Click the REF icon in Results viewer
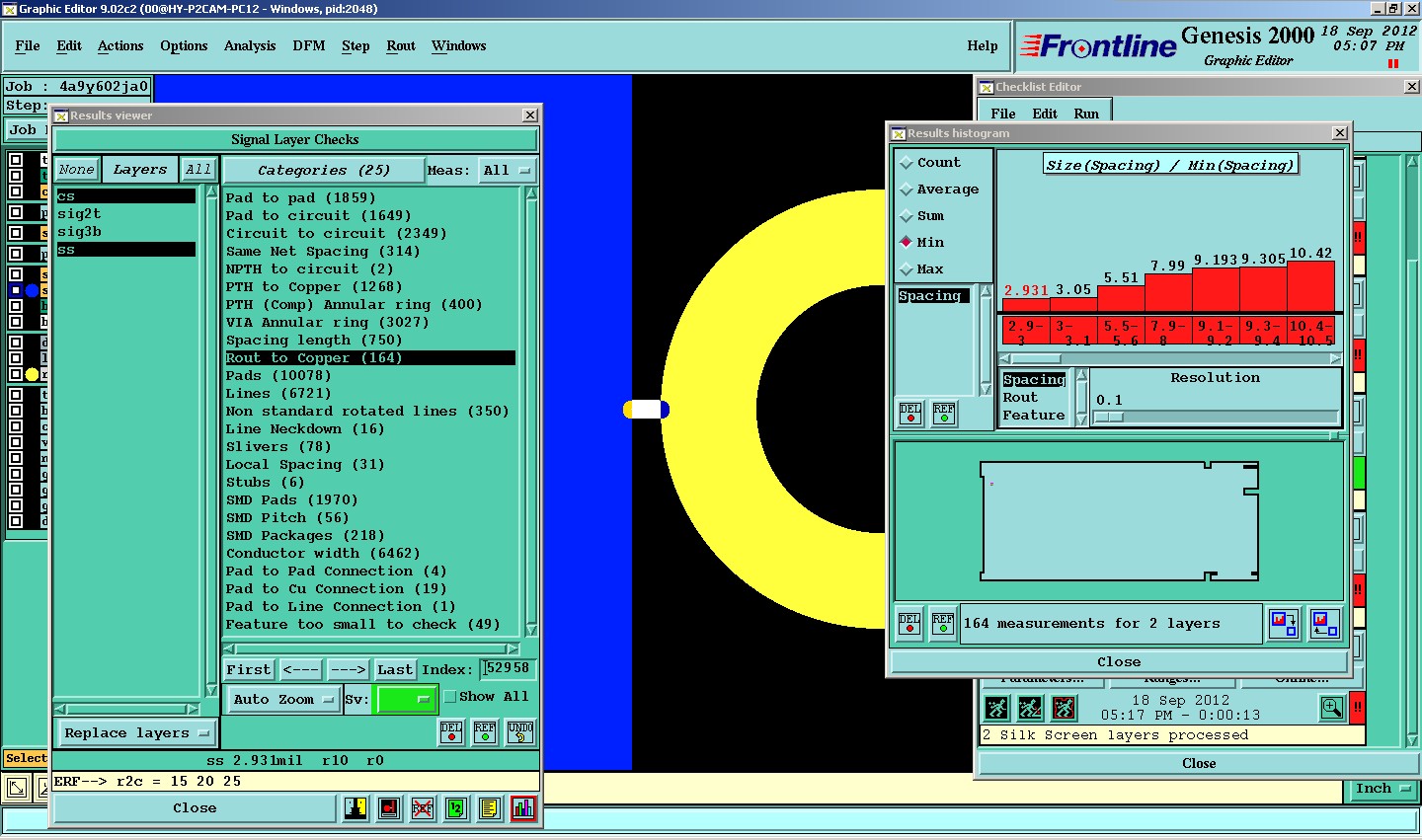 click(485, 731)
